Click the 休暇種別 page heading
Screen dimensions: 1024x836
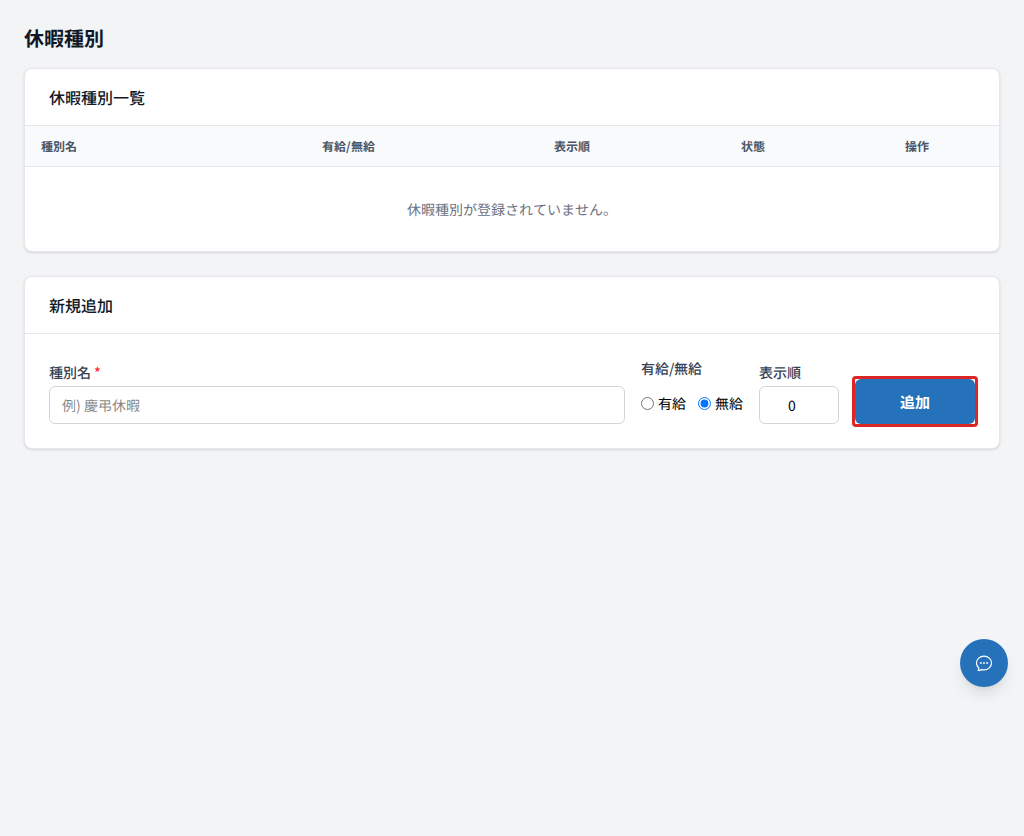coord(63,39)
